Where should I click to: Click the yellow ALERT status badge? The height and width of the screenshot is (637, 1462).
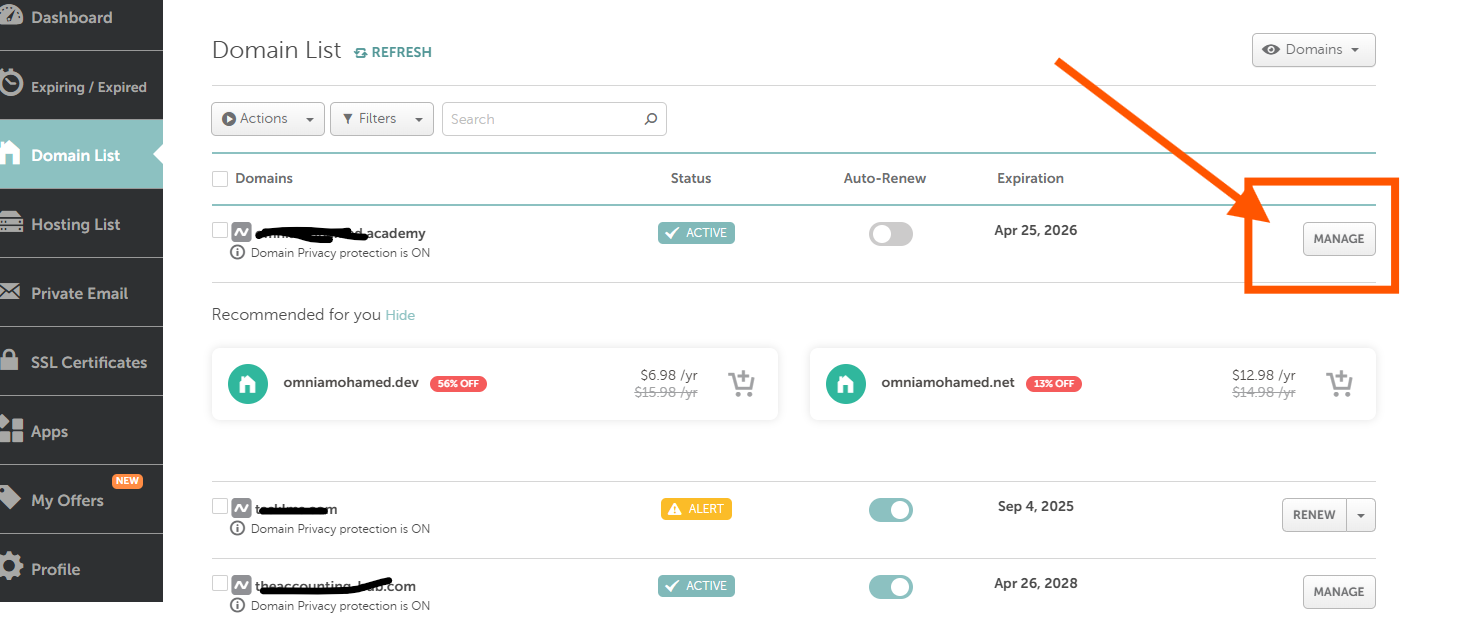tap(696, 509)
